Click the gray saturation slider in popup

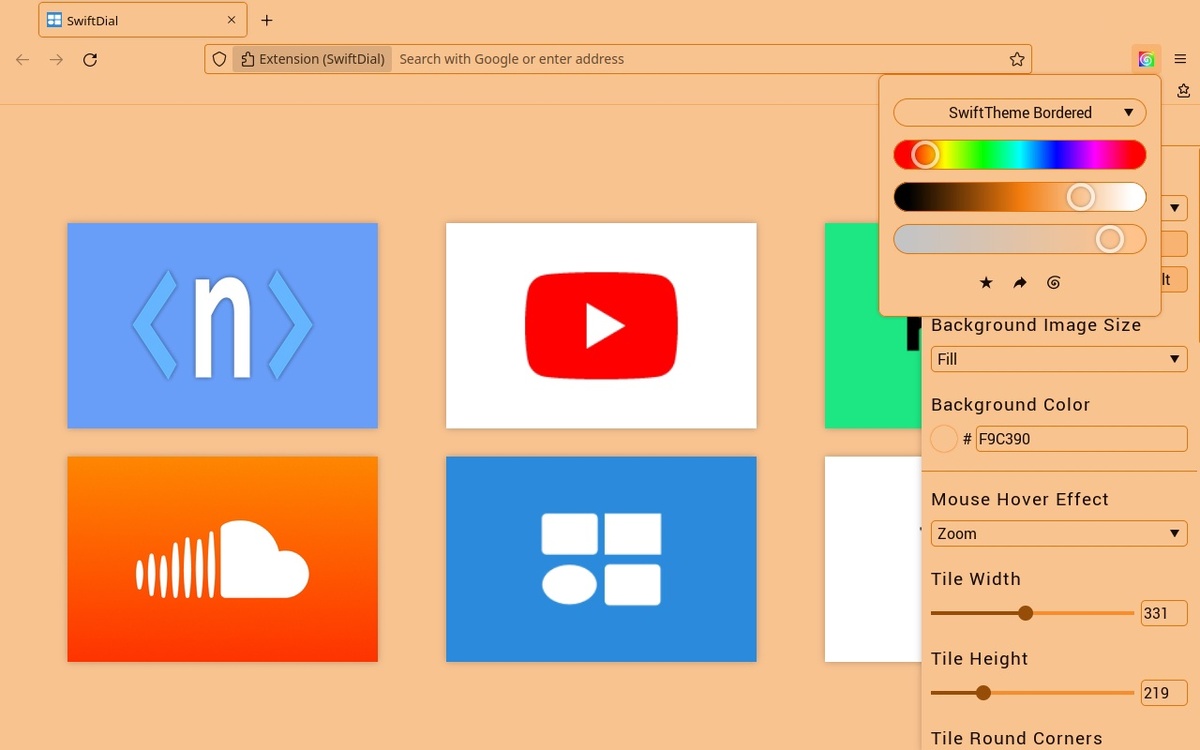[1020, 239]
